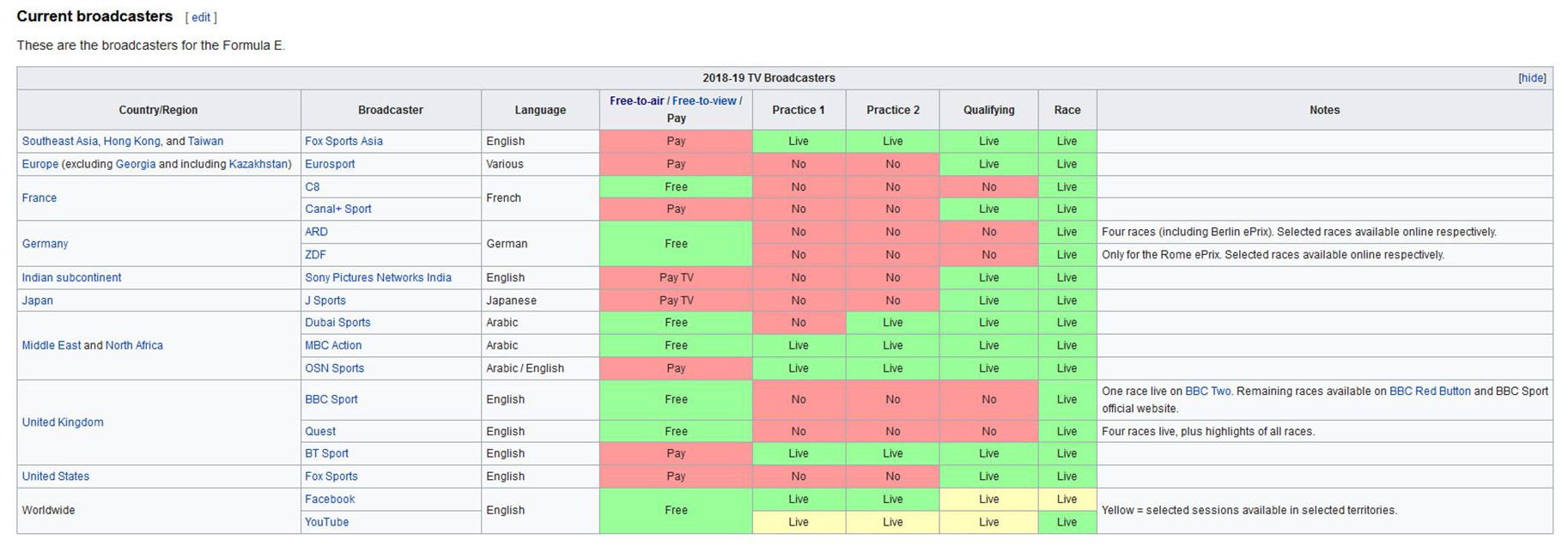
Task: Click the Broadcaster column header
Action: (391, 110)
